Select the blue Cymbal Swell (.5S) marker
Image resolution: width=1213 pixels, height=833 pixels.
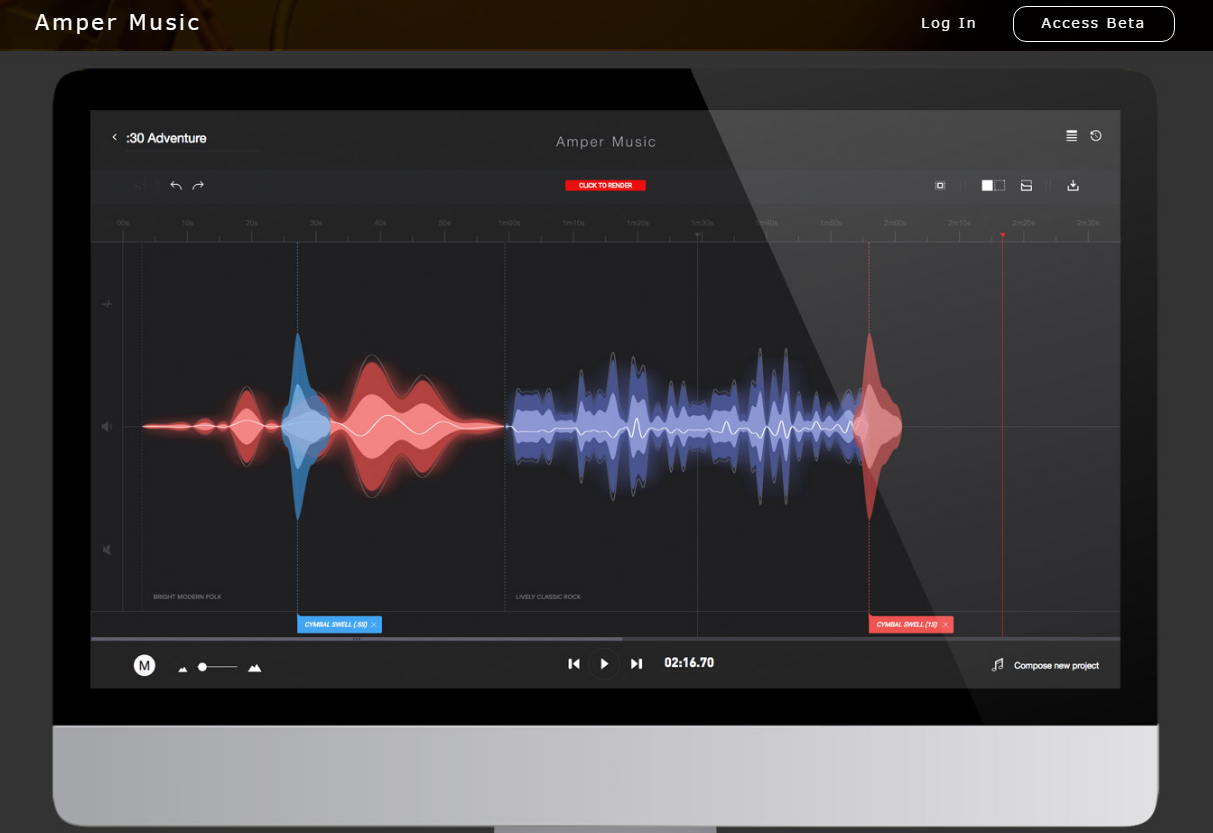[x=339, y=625]
